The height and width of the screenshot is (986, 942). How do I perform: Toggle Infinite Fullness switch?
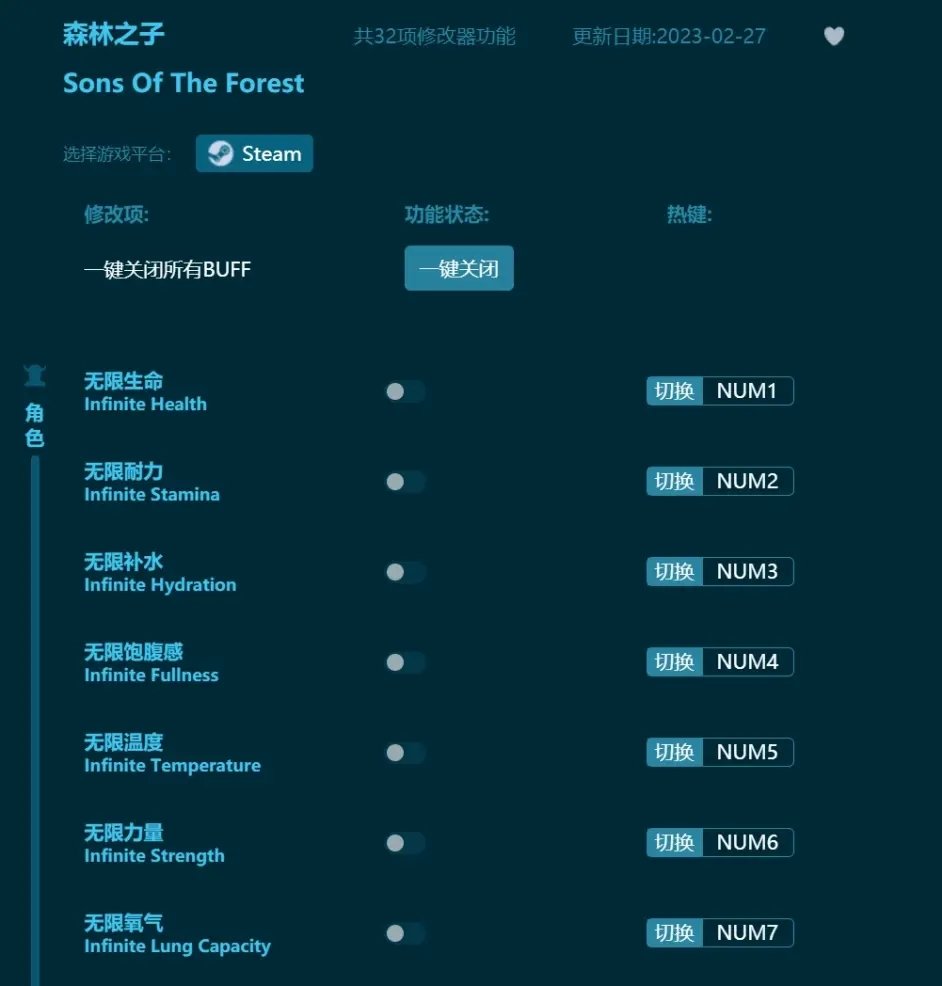point(406,663)
